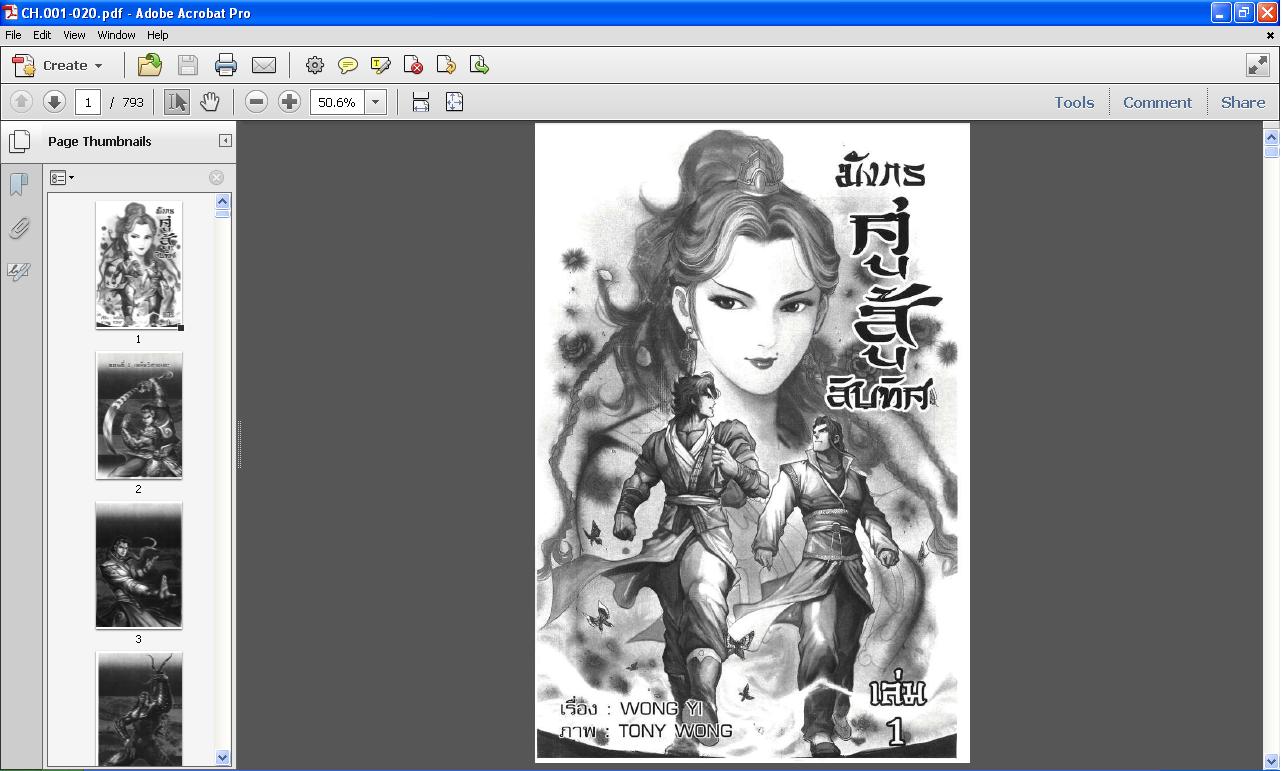1282x771 pixels.
Task: Open the Attachments paperclip panel
Action: click(x=19, y=228)
